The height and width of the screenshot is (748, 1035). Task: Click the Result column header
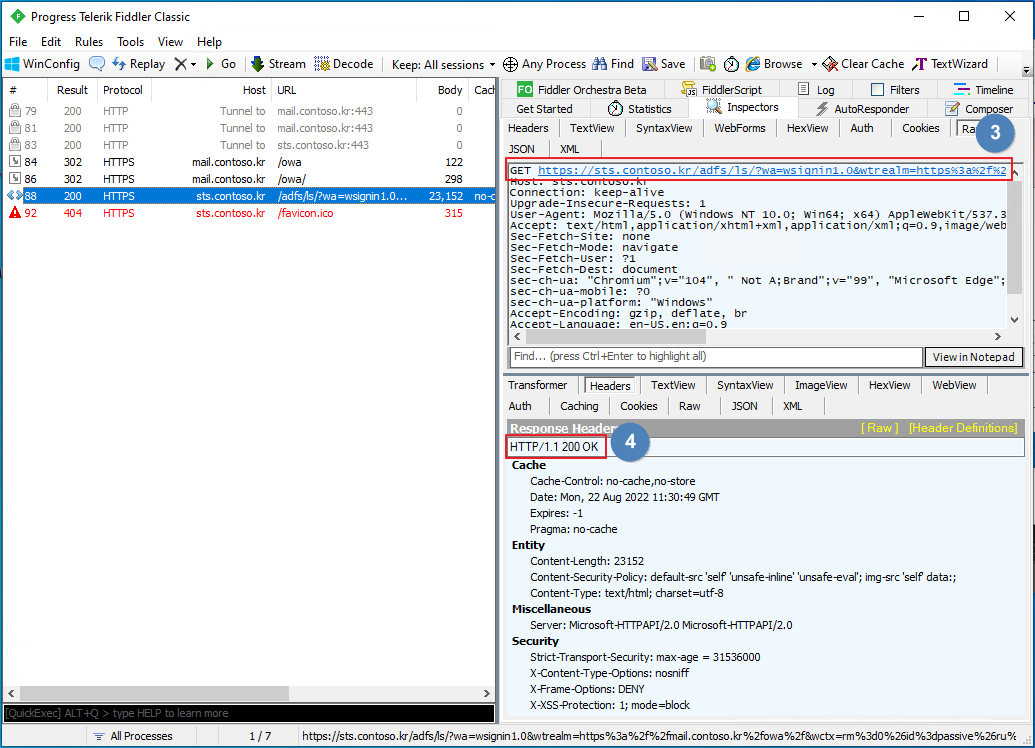pyautogui.click(x=72, y=90)
